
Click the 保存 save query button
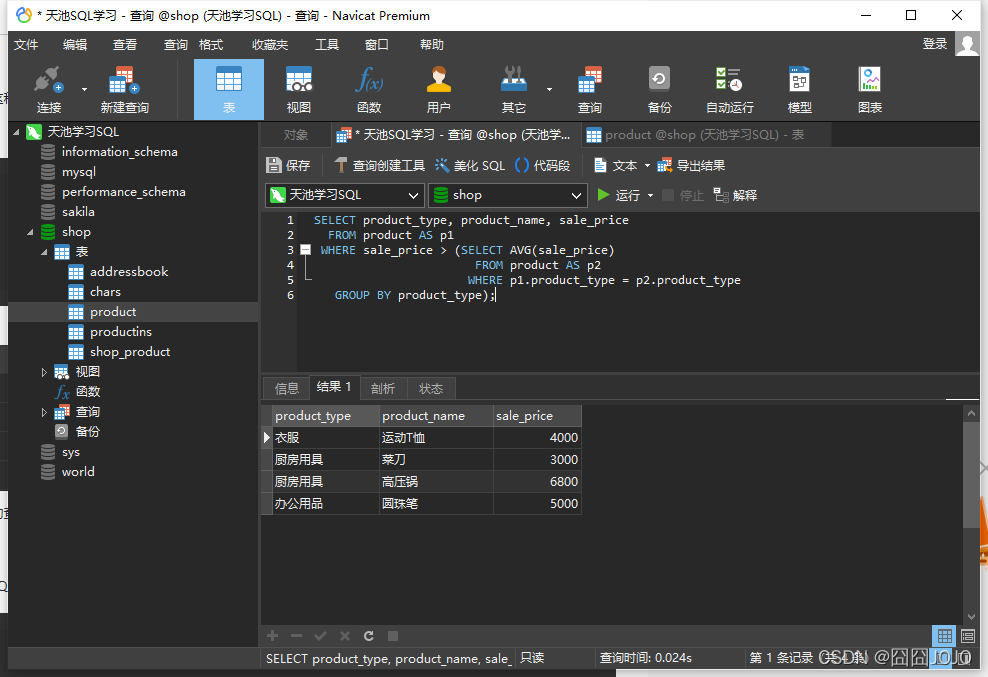tap(289, 165)
